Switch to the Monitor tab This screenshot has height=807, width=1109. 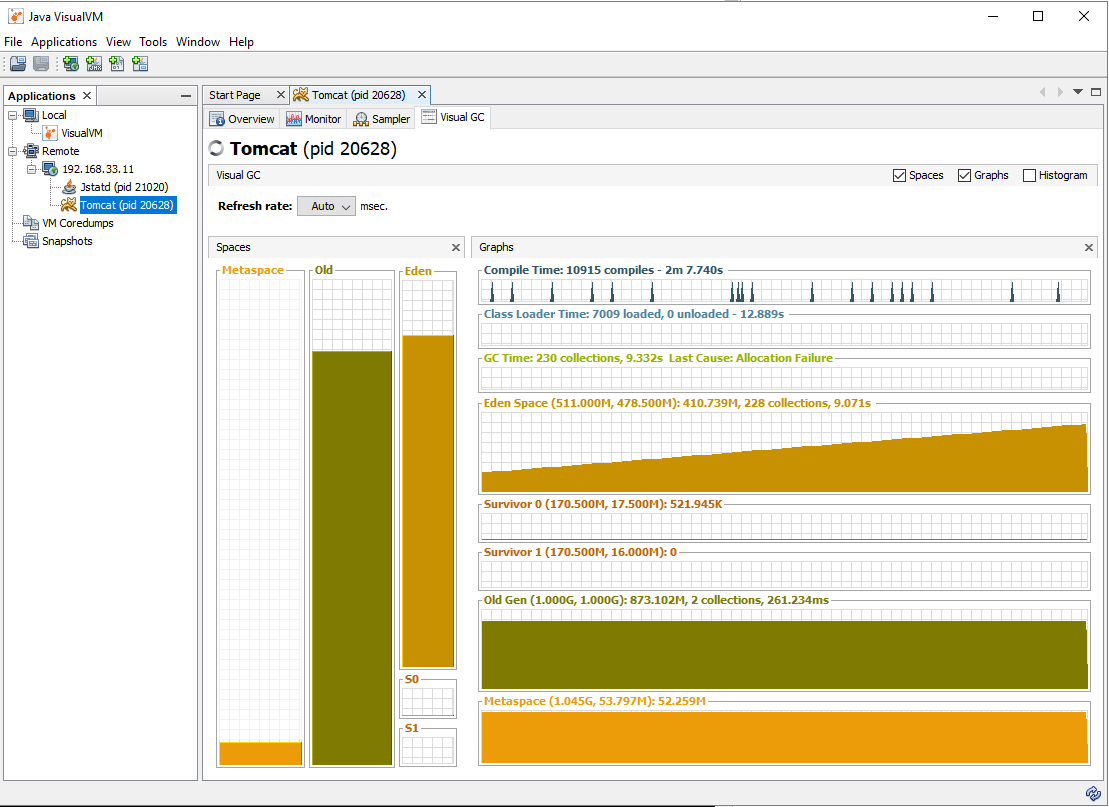tap(314, 119)
